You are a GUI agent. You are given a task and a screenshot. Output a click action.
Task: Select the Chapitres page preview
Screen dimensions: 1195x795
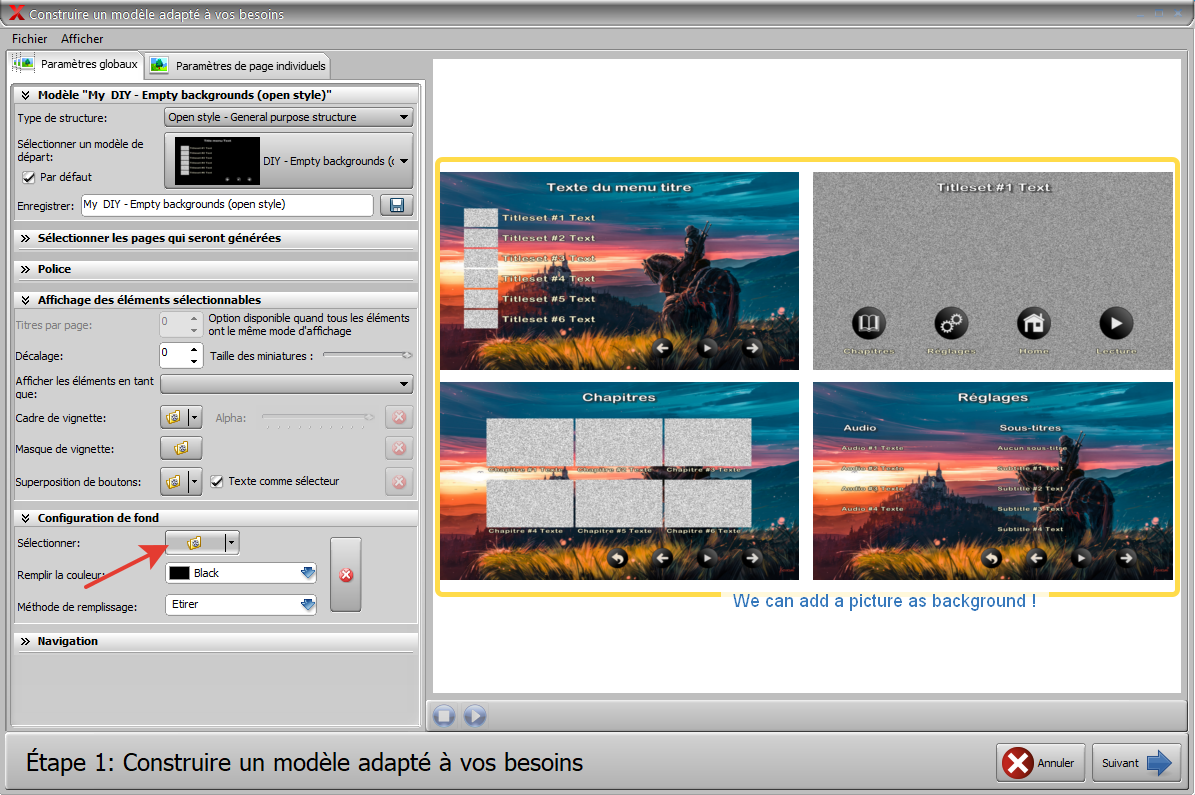(620, 481)
